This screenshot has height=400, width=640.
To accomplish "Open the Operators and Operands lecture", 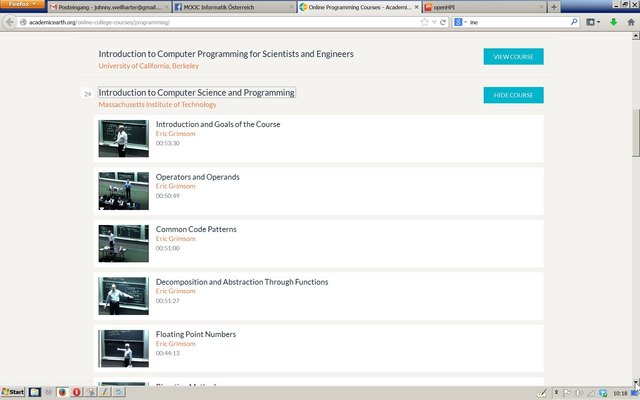I will (x=198, y=177).
